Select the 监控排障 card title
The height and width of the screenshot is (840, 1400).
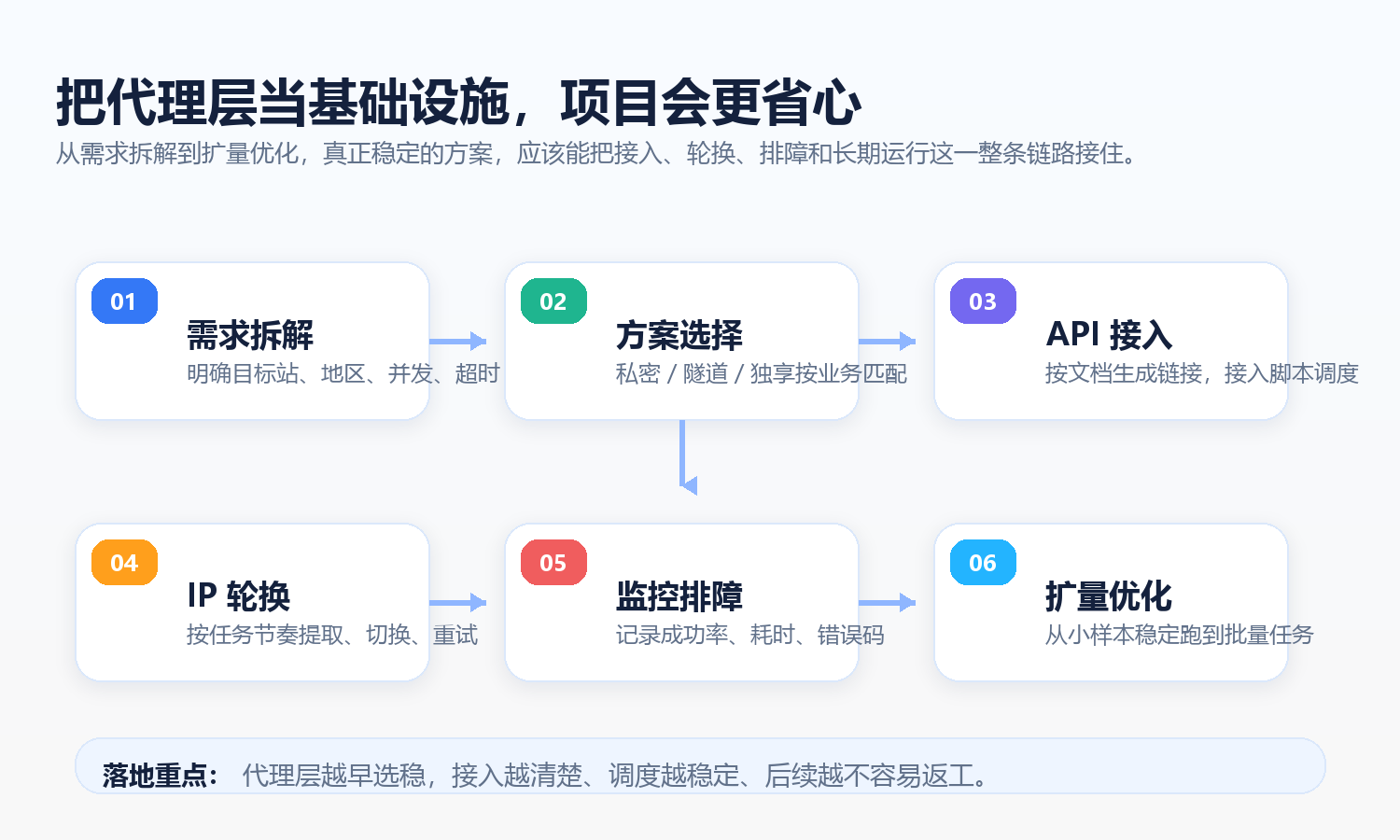(679, 596)
